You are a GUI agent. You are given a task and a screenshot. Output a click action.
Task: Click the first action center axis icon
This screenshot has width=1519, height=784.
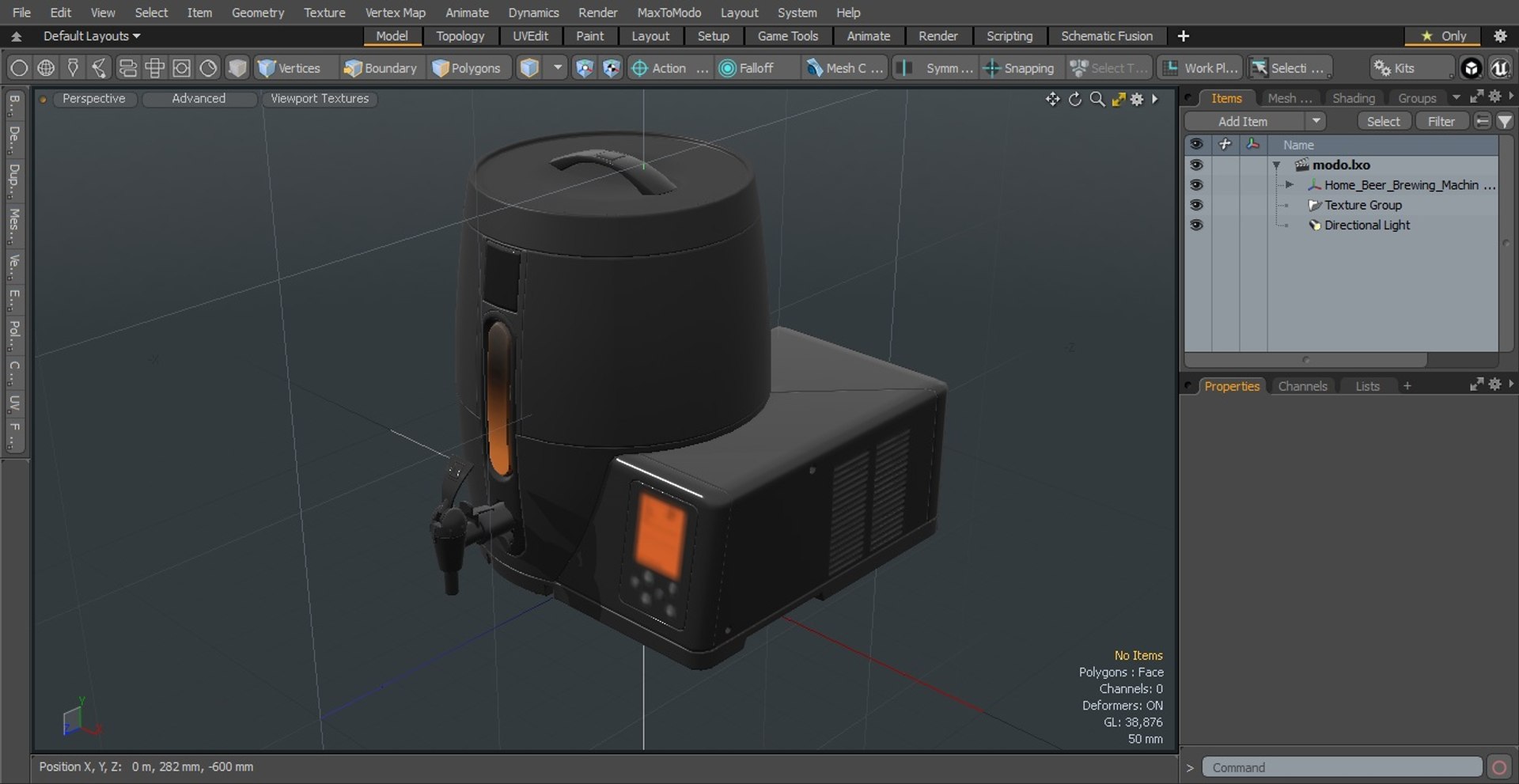coord(584,68)
